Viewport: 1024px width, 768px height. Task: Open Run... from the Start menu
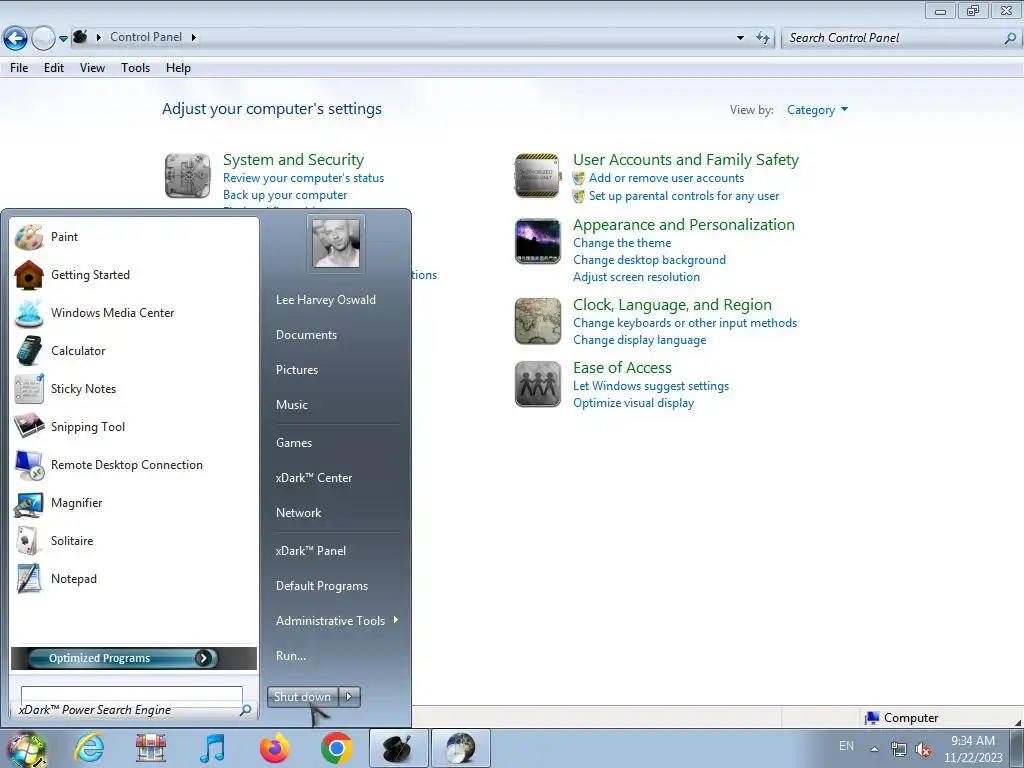[291, 656]
